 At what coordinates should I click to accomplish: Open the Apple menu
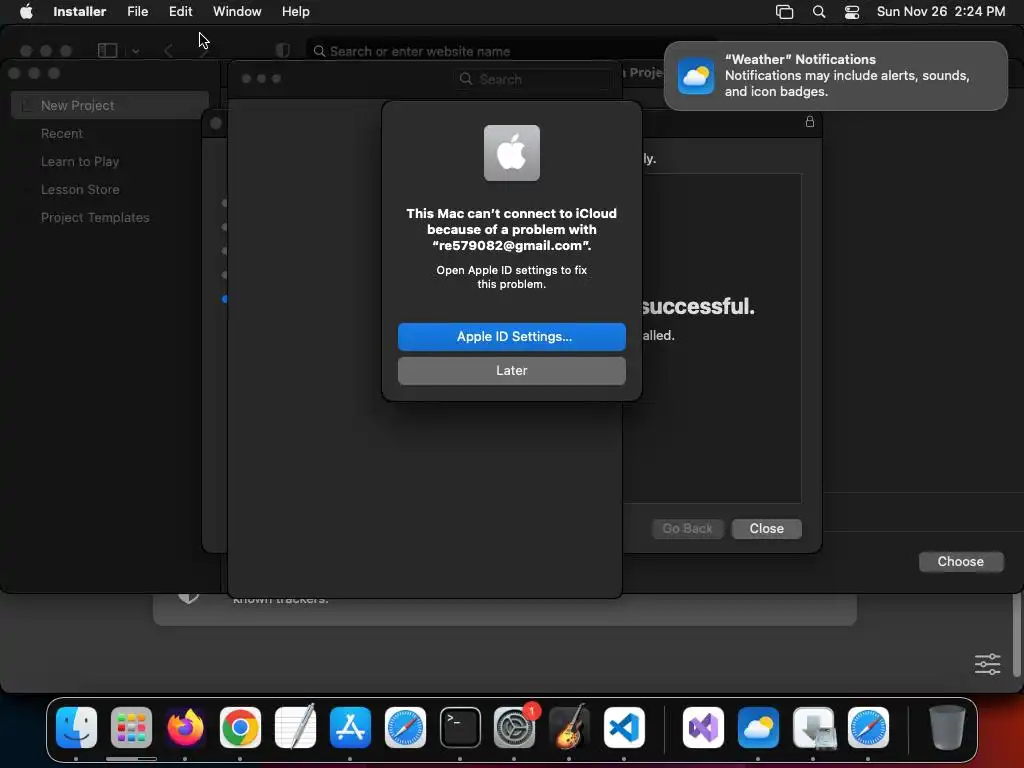click(26, 11)
